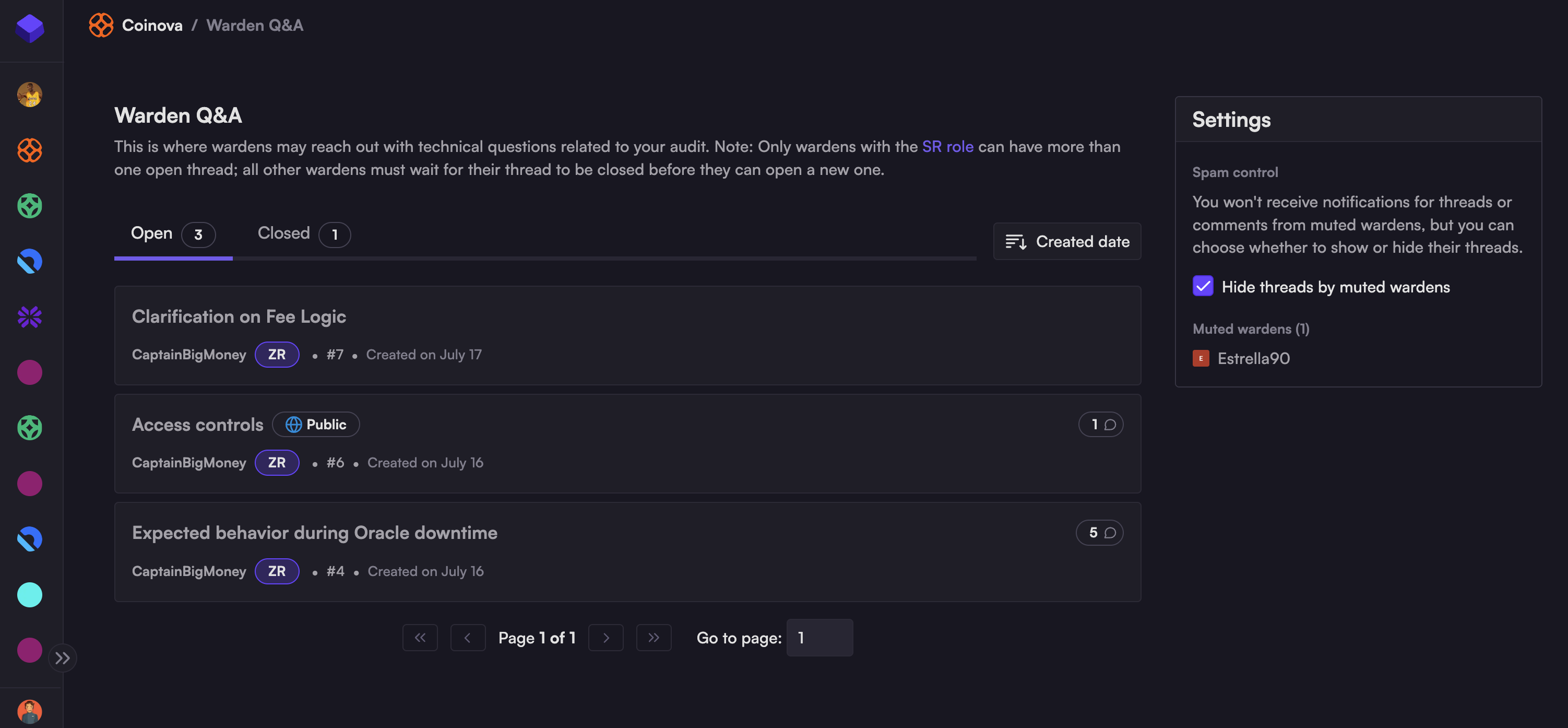This screenshot has width=1568, height=728.
Task: Open the Clarification on Fee Logic thread
Action: (x=239, y=317)
